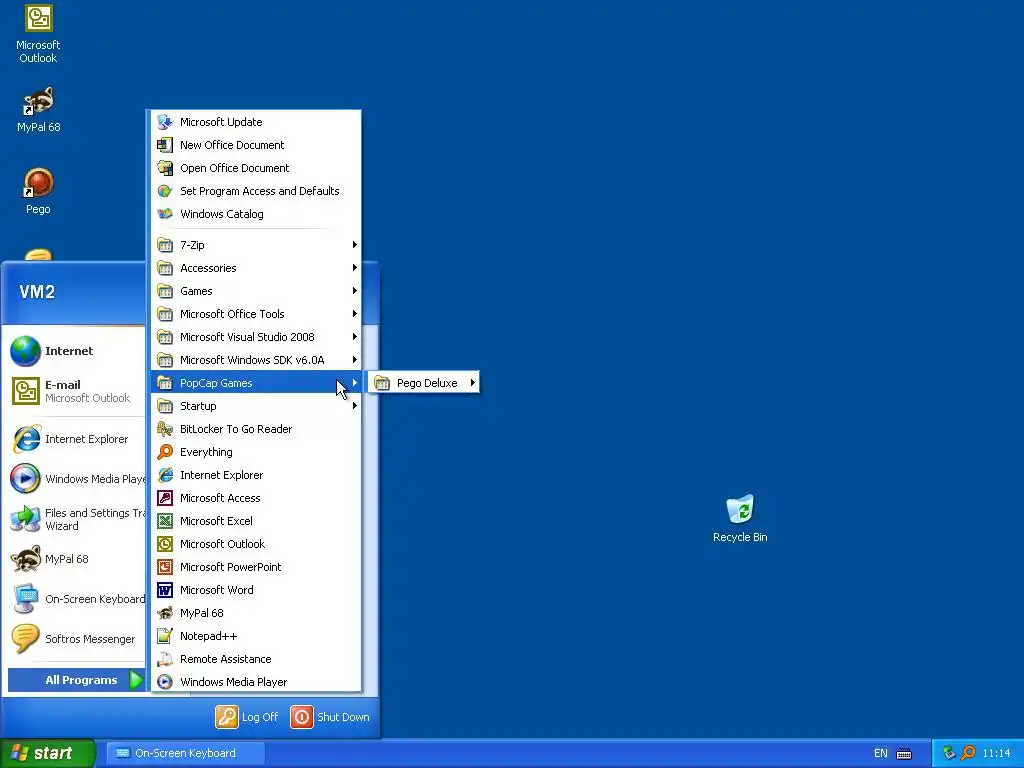
Task: Open MyPal 68 desktop shortcut icon
Action: (38, 101)
